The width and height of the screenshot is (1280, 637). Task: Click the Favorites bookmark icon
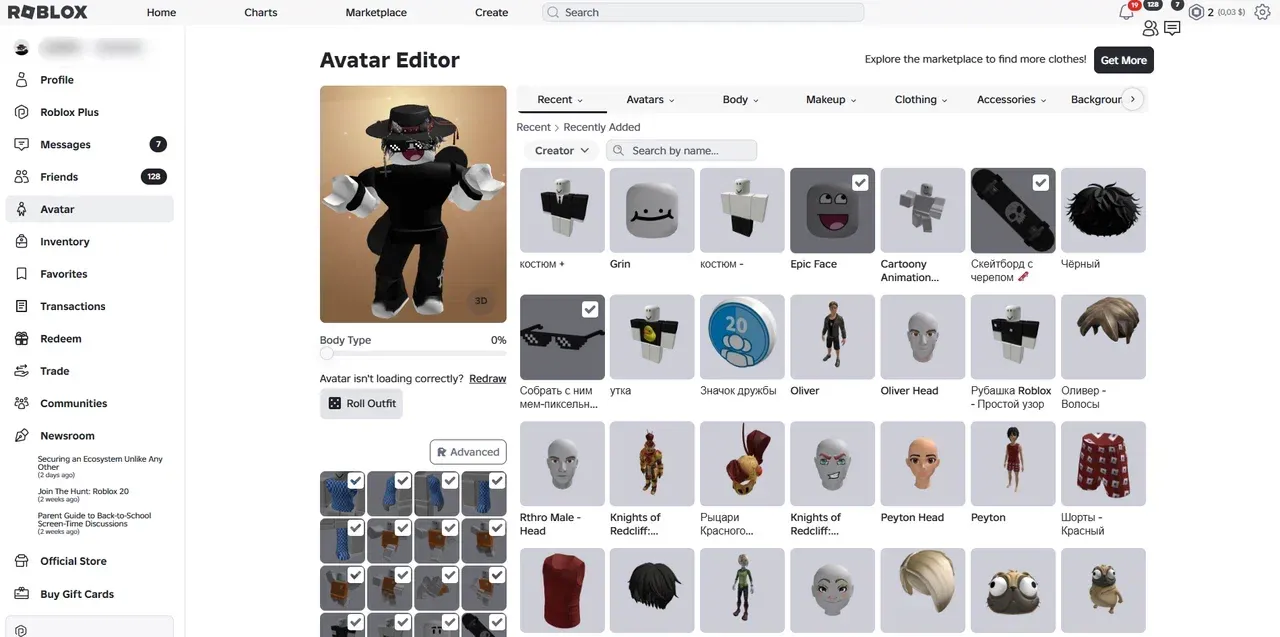point(22,274)
